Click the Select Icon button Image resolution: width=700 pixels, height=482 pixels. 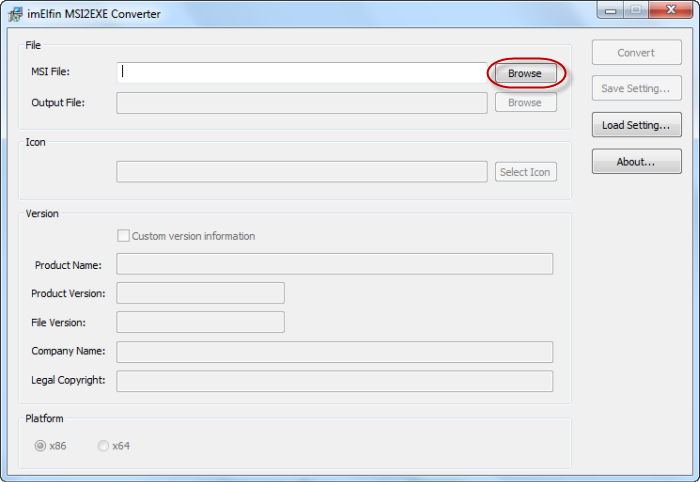[x=525, y=172]
